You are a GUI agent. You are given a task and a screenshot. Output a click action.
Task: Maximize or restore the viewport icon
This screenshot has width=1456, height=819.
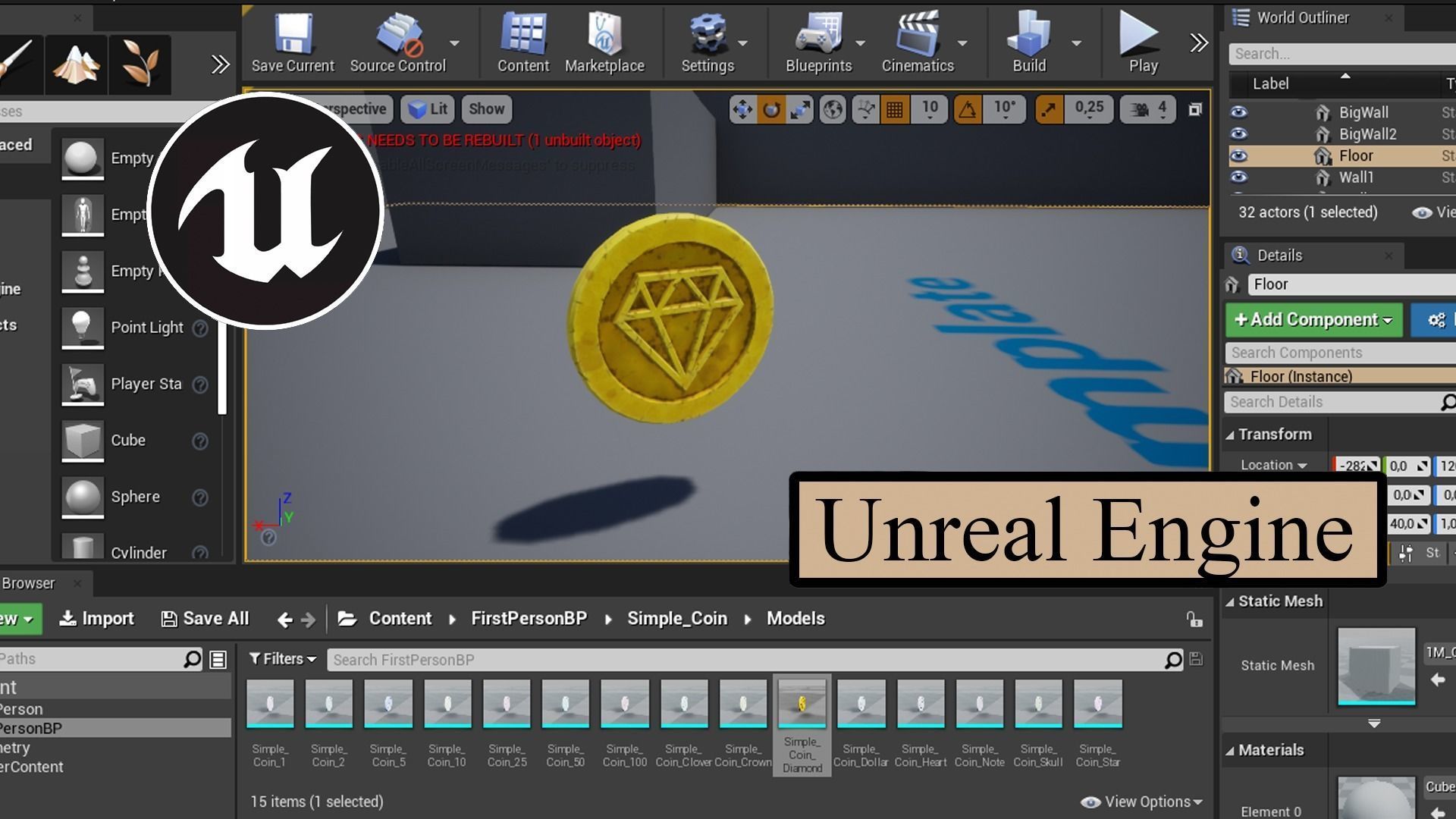click(x=1195, y=109)
